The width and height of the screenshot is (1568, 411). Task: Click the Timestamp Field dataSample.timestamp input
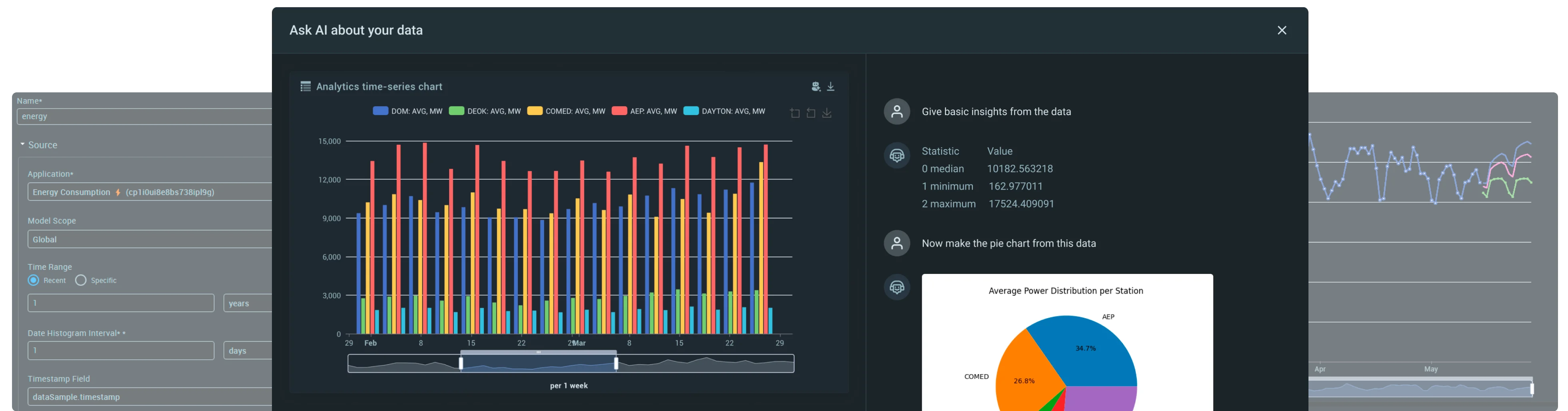point(150,397)
